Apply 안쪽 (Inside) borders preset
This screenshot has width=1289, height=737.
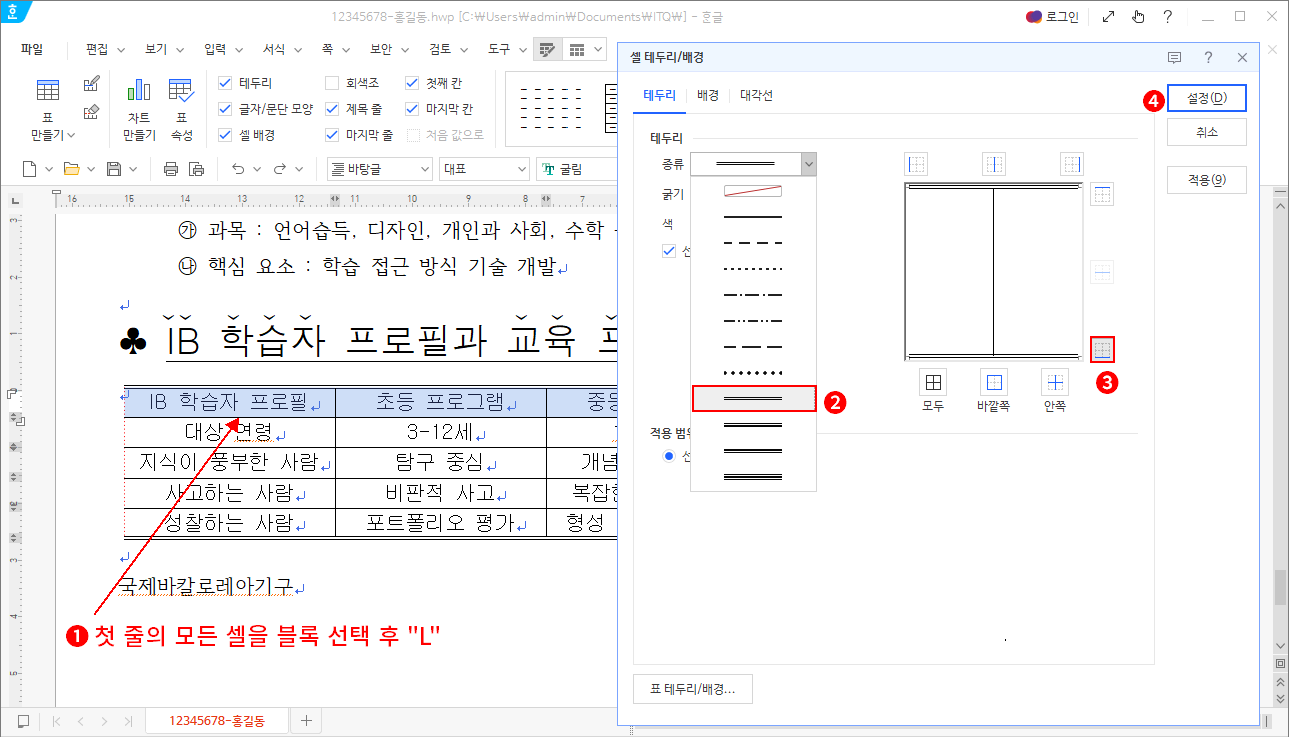point(1053,383)
